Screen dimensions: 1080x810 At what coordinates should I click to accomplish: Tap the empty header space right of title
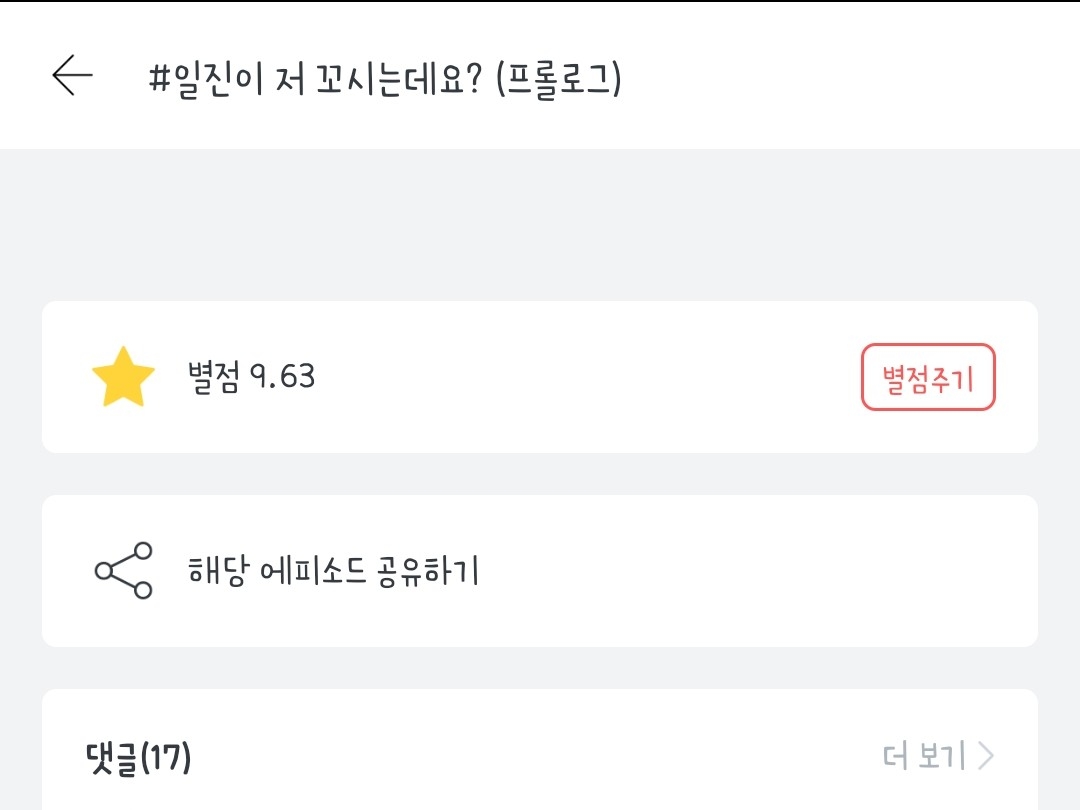click(850, 76)
